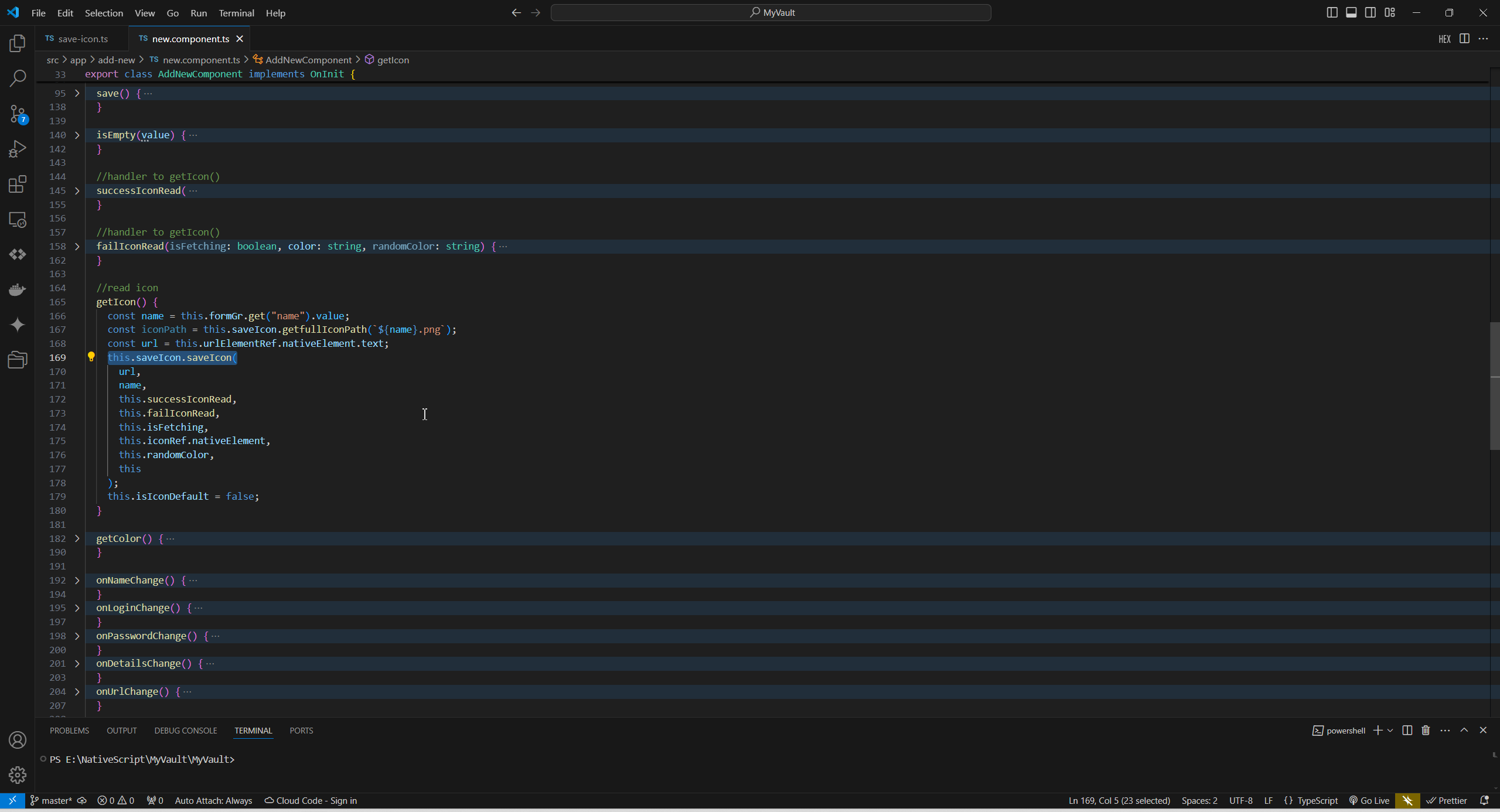Open the Run and Debug view
The height and width of the screenshot is (812, 1500).
[18, 149]
